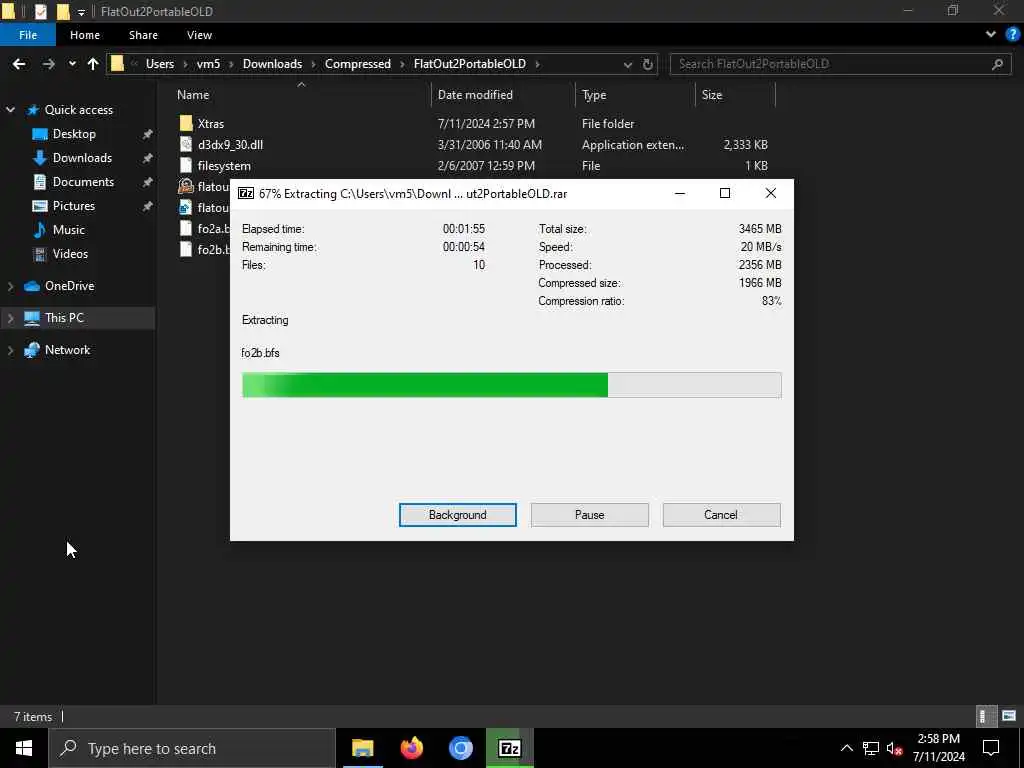
Task: Click the green extraction progress bar
Action: 511,385
